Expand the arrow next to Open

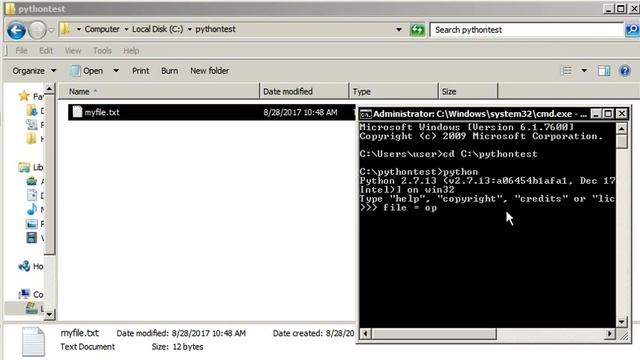(x=116, y=71)
